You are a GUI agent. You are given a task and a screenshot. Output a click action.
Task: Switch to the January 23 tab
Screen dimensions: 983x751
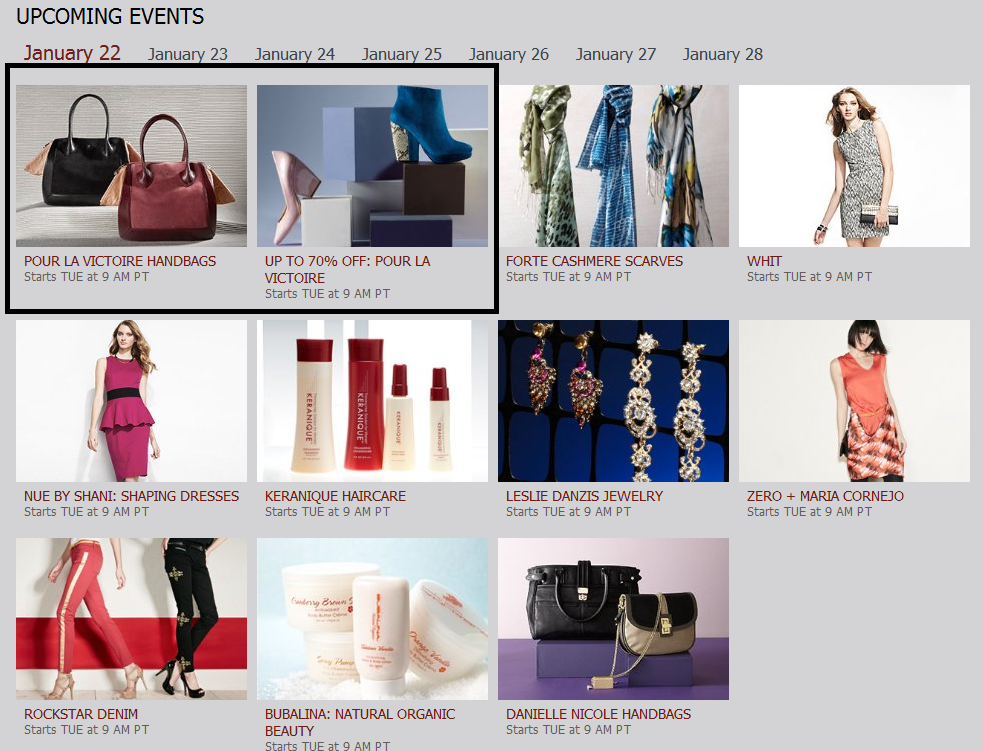187,55
